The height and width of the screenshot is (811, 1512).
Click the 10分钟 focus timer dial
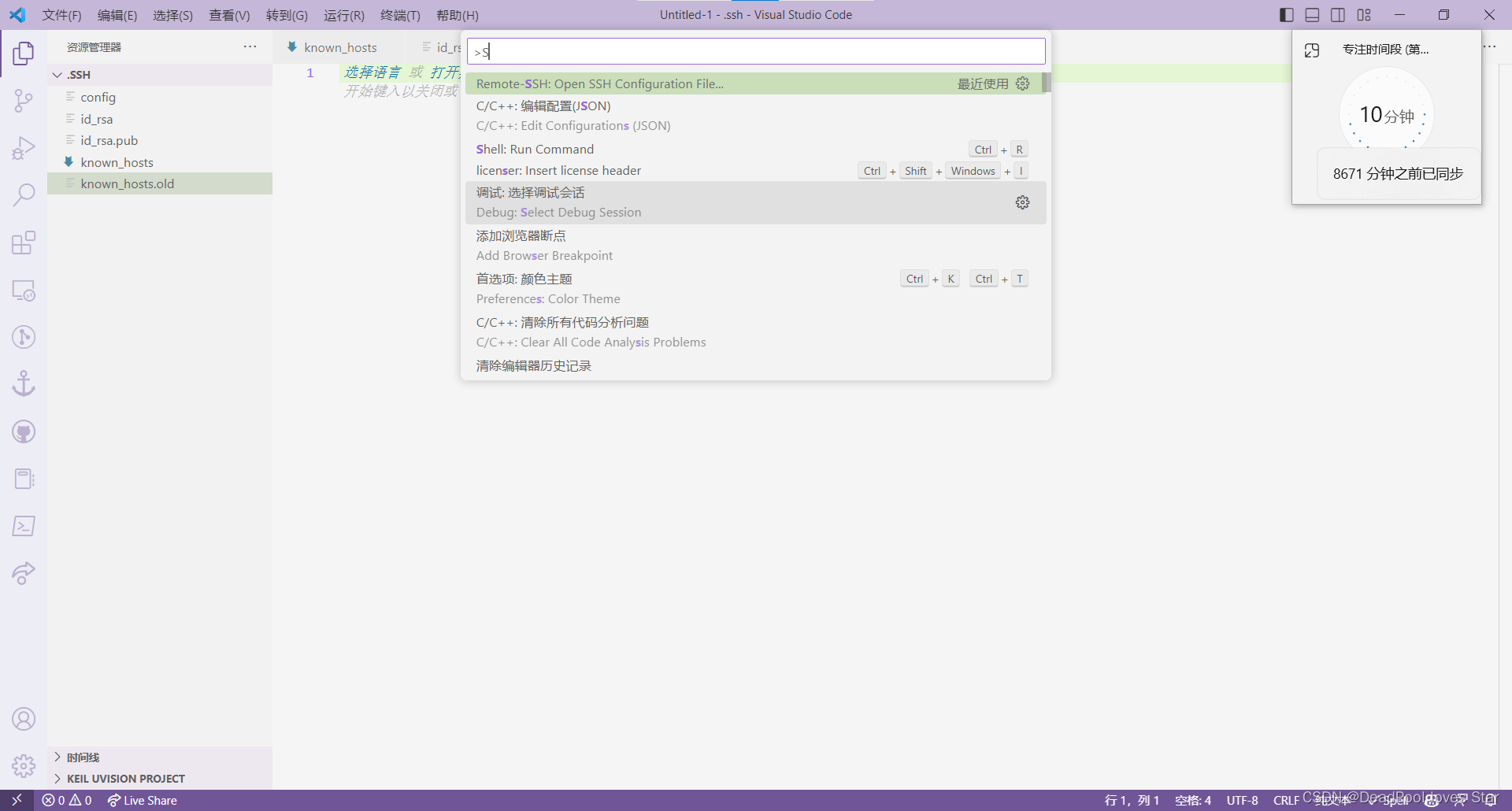pyautogui.click(x=1387, y=115)
